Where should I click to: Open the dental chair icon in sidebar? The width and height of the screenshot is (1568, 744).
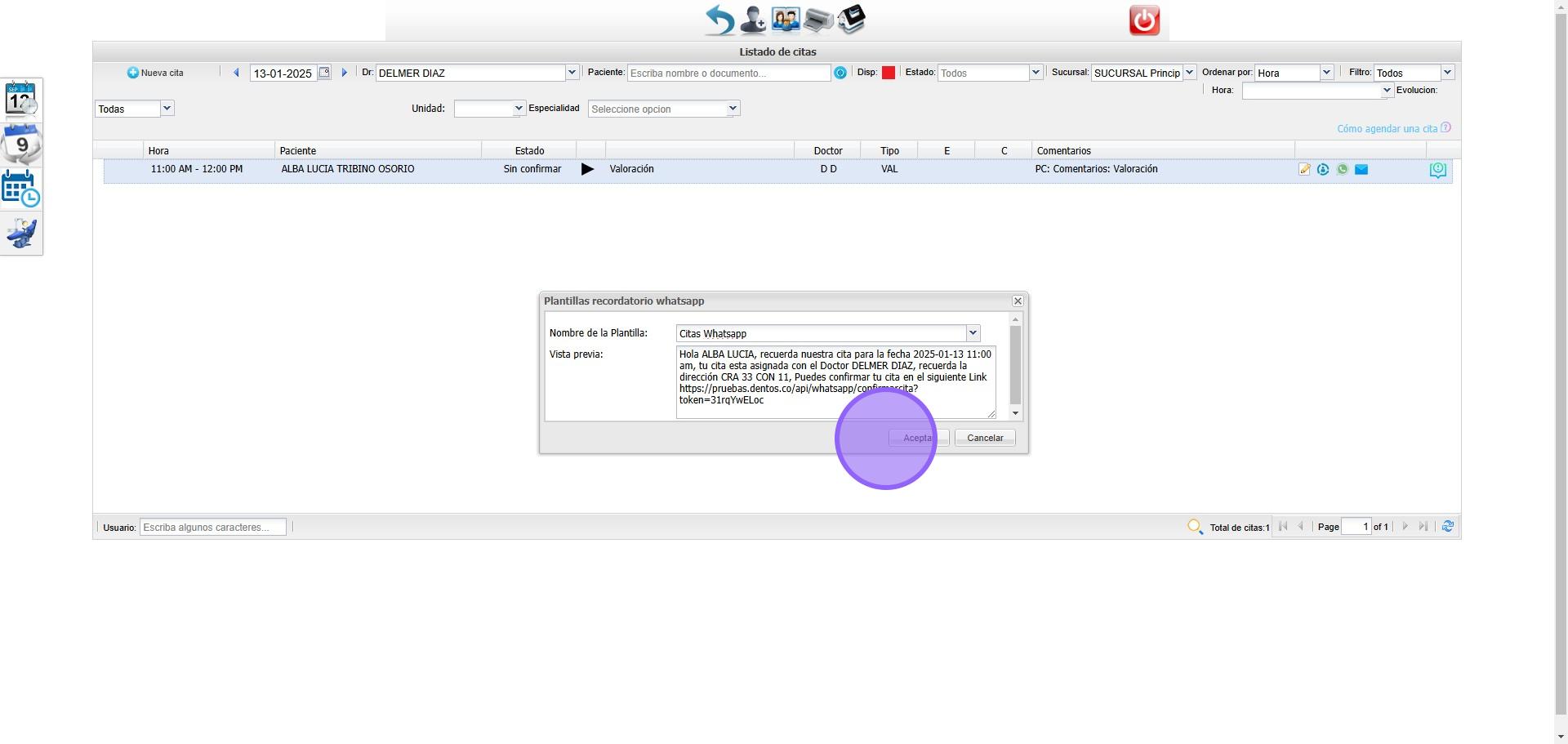(21, 234)
